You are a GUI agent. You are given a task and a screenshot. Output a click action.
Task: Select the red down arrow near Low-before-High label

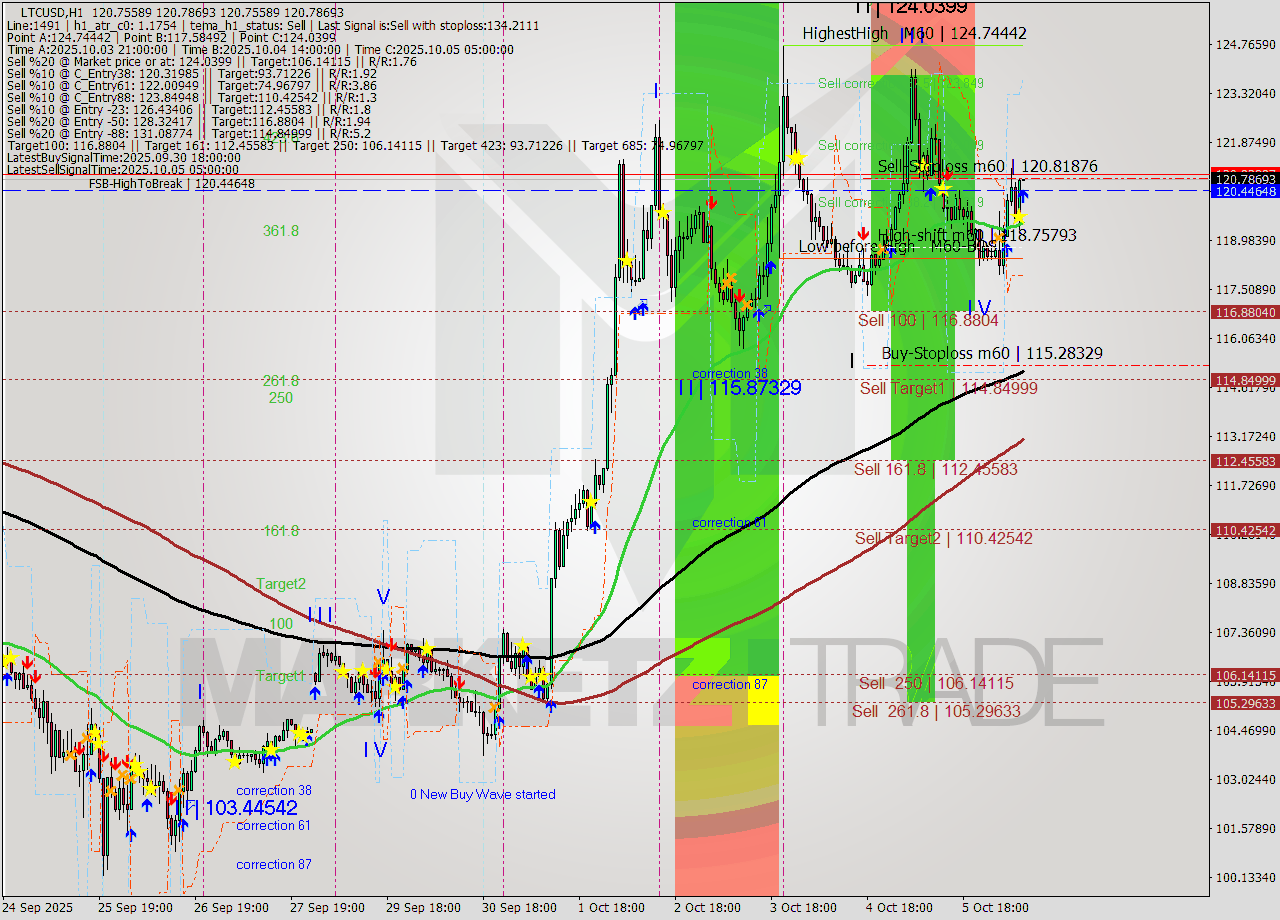863,233
